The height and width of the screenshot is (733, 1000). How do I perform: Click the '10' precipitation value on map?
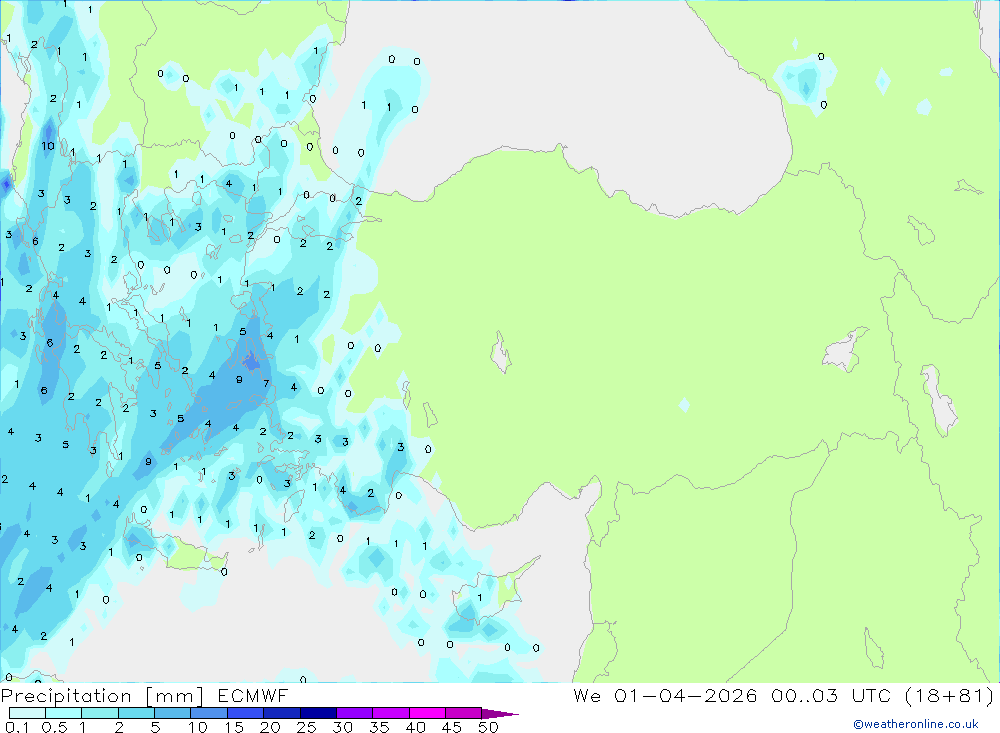pos(48,146)
